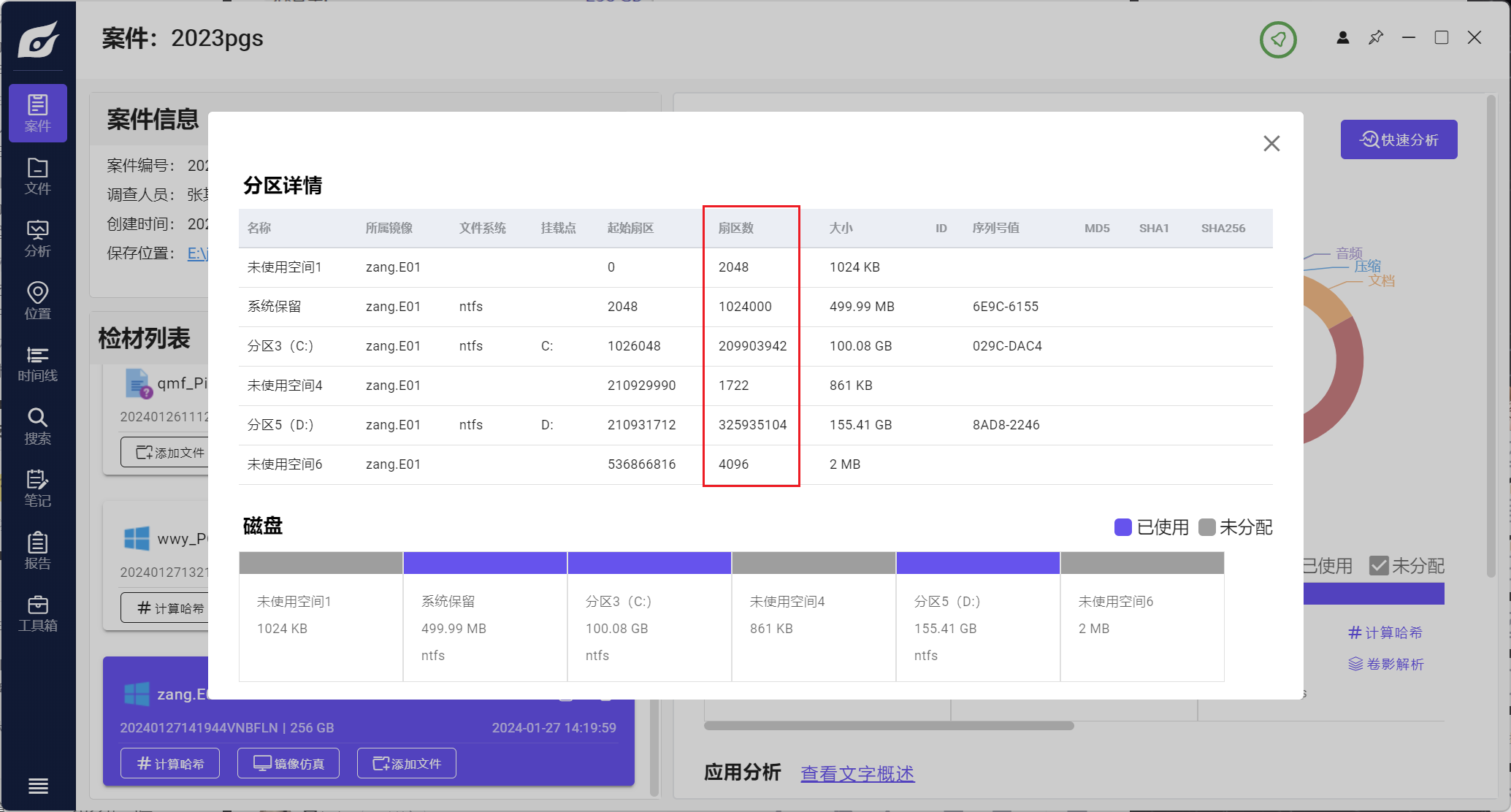Screen dimensions: 1511x812
Task: Click the 序列号值 column header
Action: point(995,228)
